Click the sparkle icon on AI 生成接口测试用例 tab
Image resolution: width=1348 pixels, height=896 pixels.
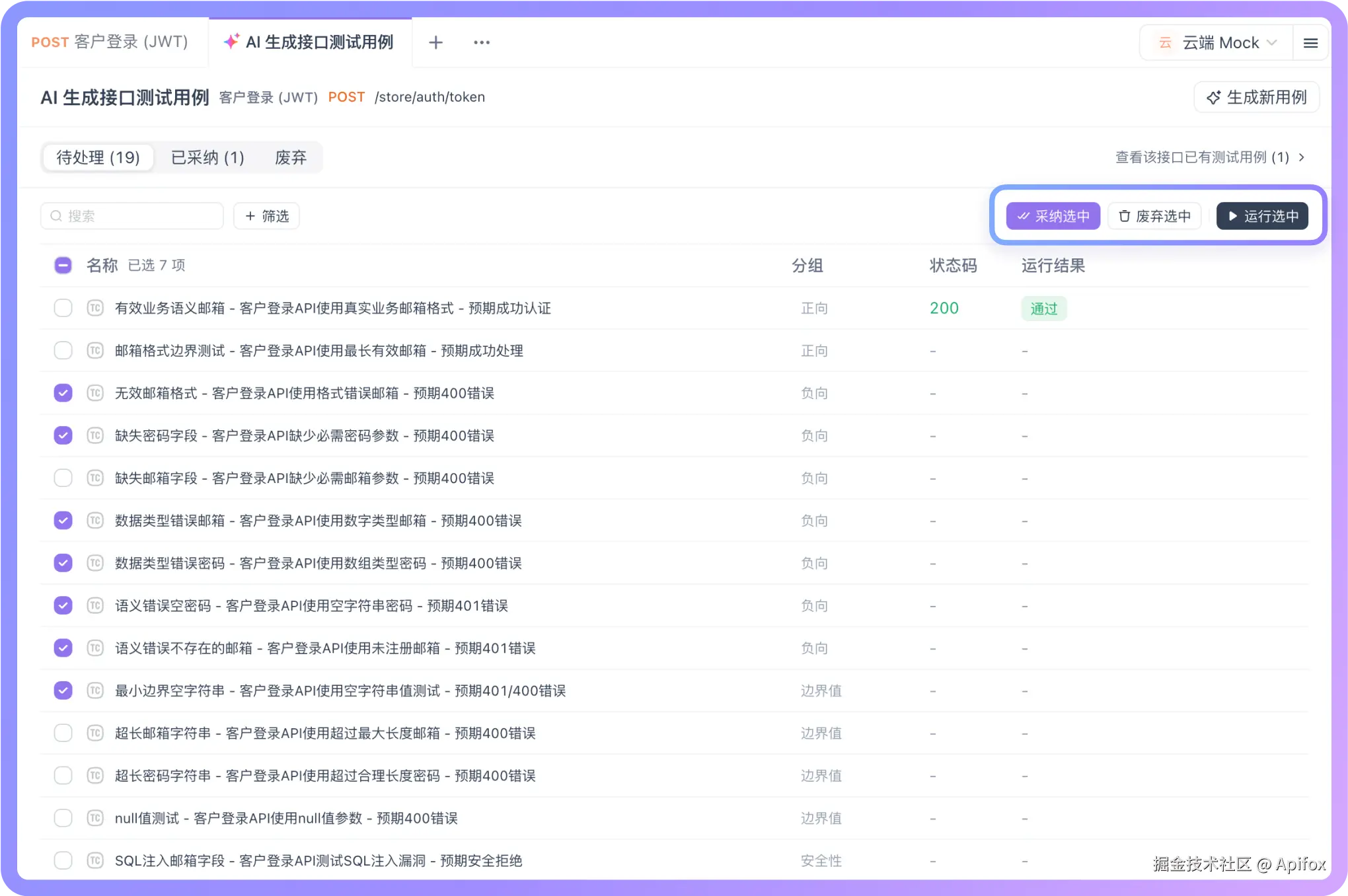tap(231, 42)
